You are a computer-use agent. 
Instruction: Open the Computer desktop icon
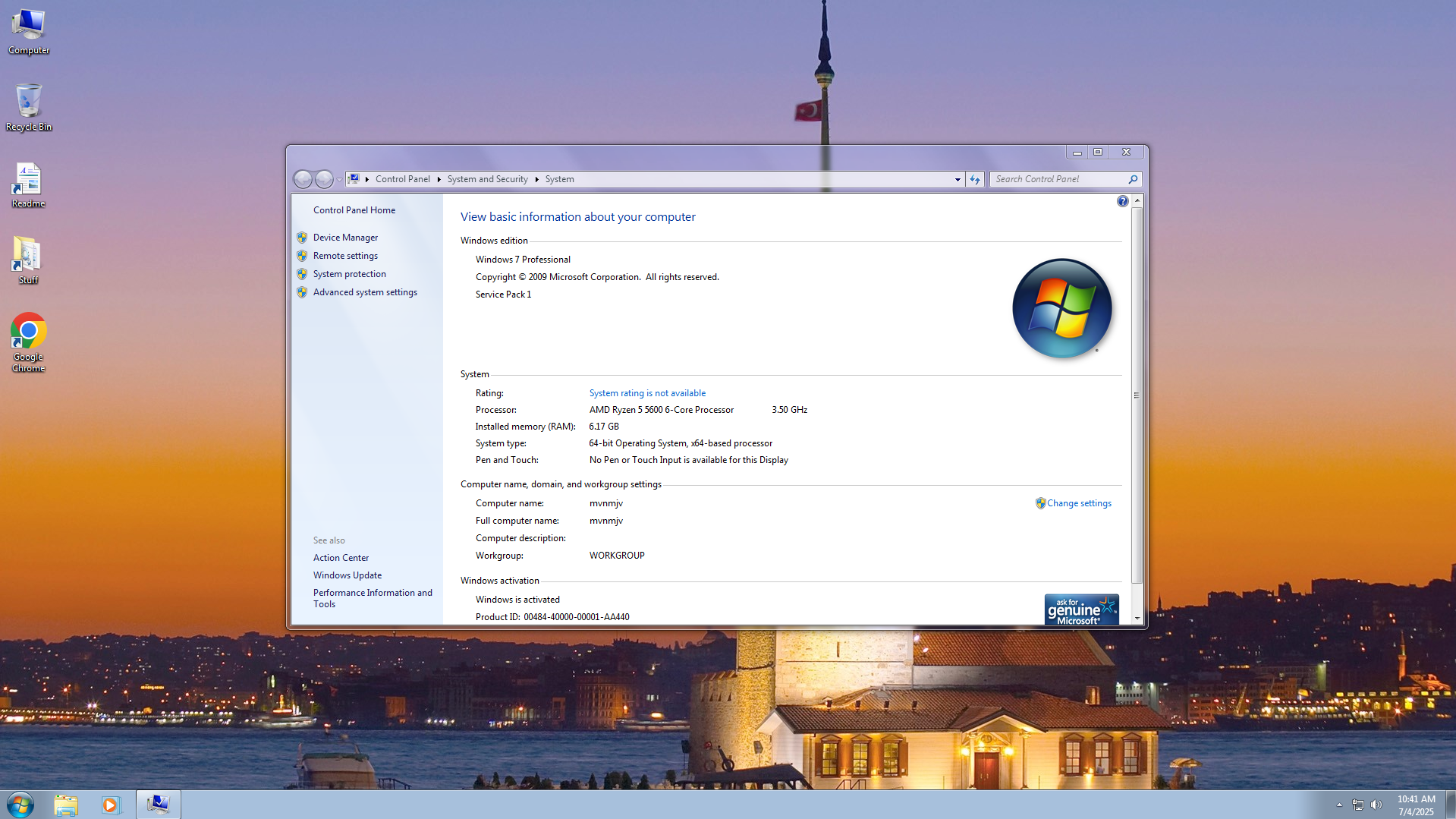[x=29, y=32]
